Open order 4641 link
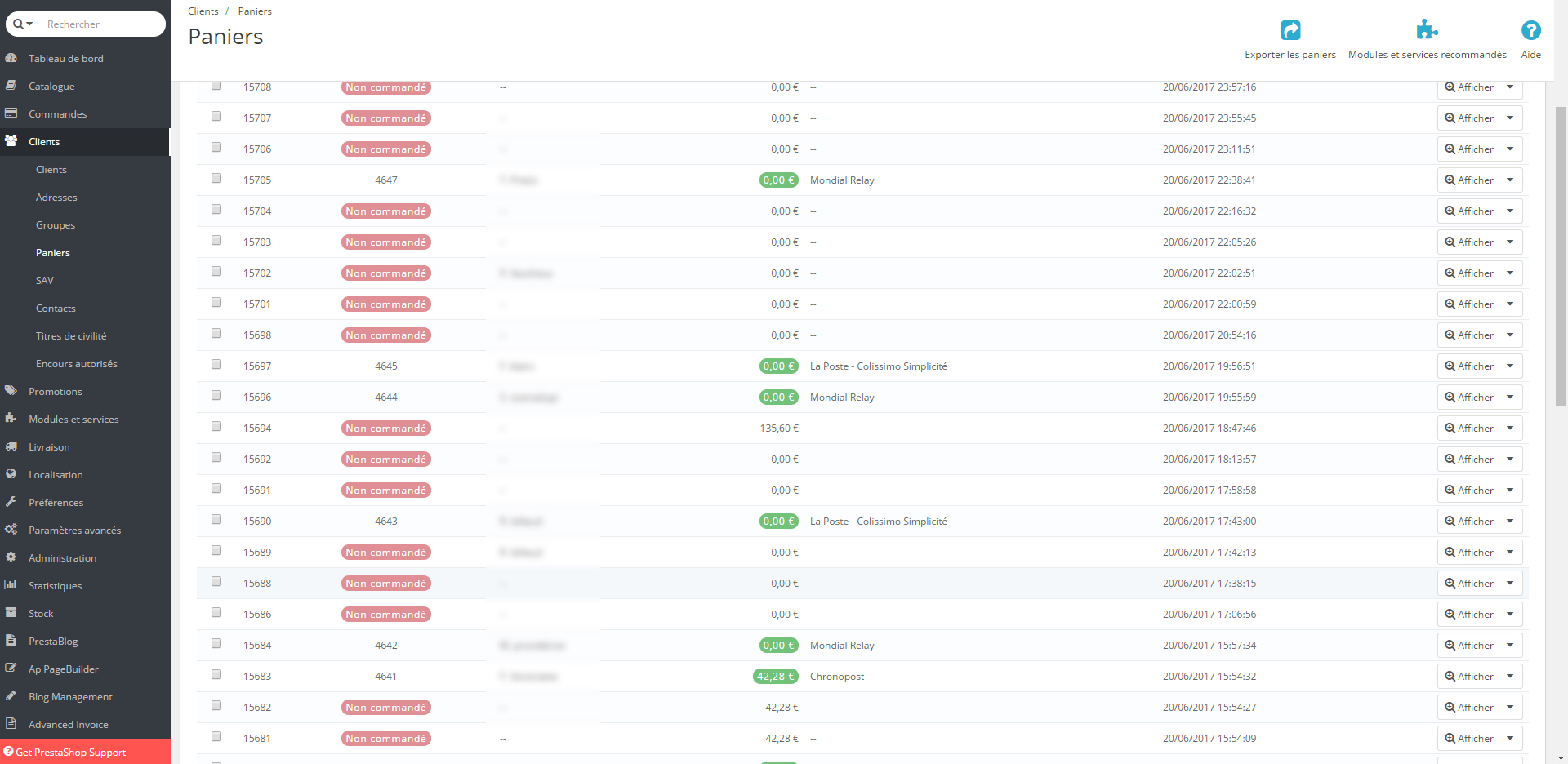 pos(386,677)
